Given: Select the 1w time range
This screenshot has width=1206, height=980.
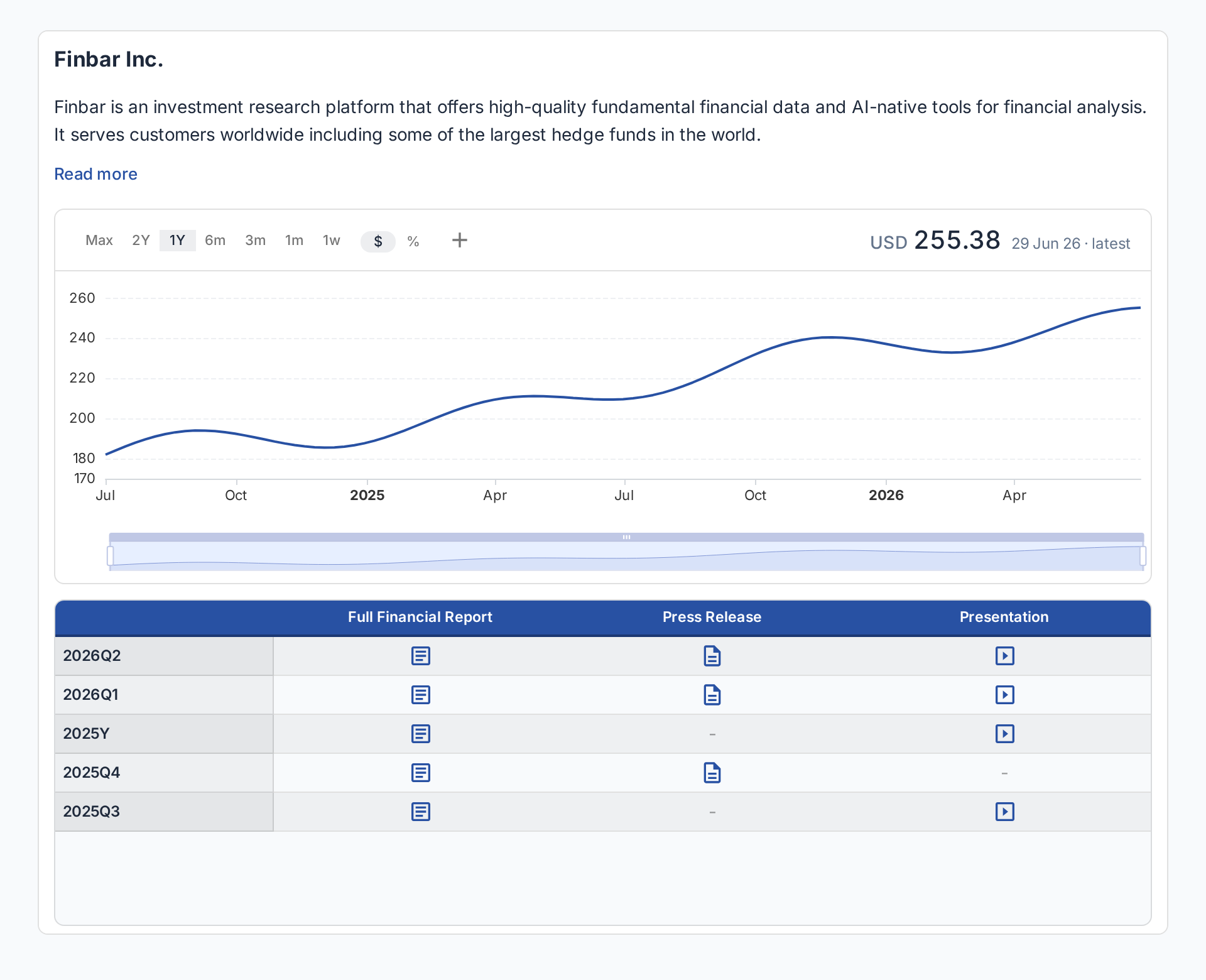Looking at the screenshot, I should tap(331, 241).
